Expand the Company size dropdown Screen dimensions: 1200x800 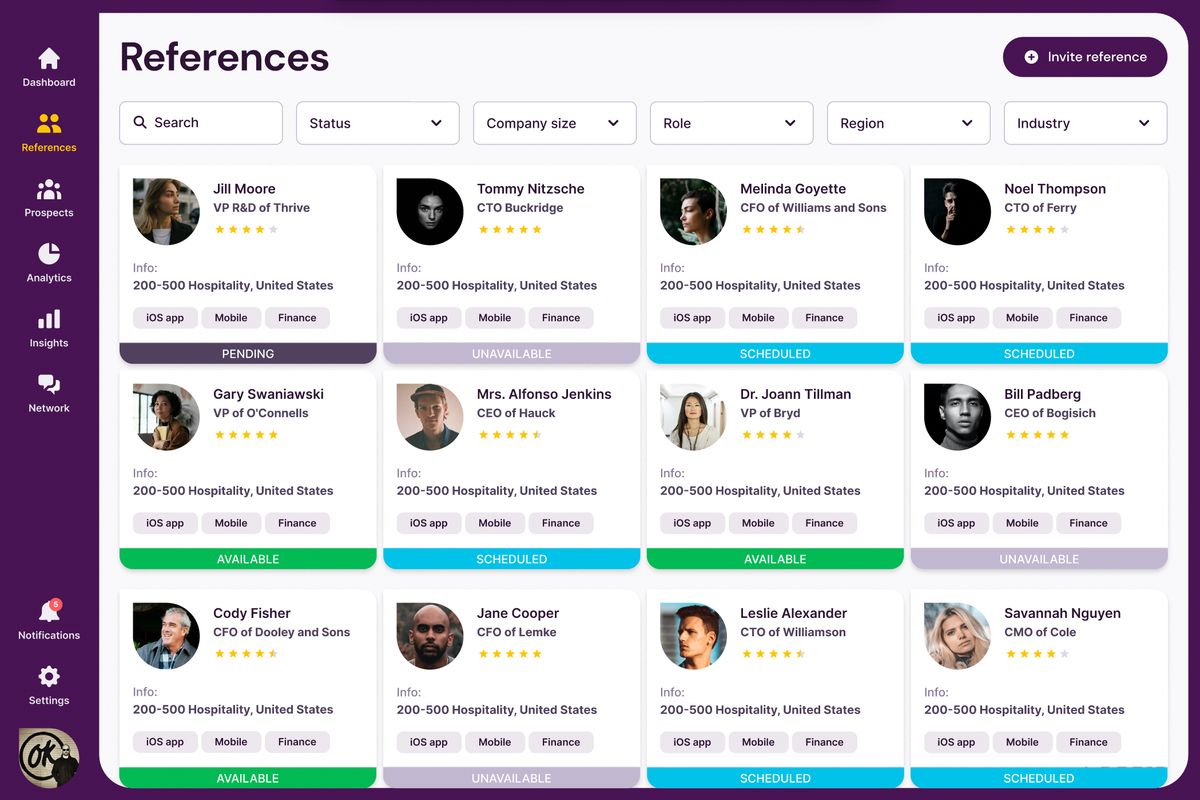pos(554,123)
